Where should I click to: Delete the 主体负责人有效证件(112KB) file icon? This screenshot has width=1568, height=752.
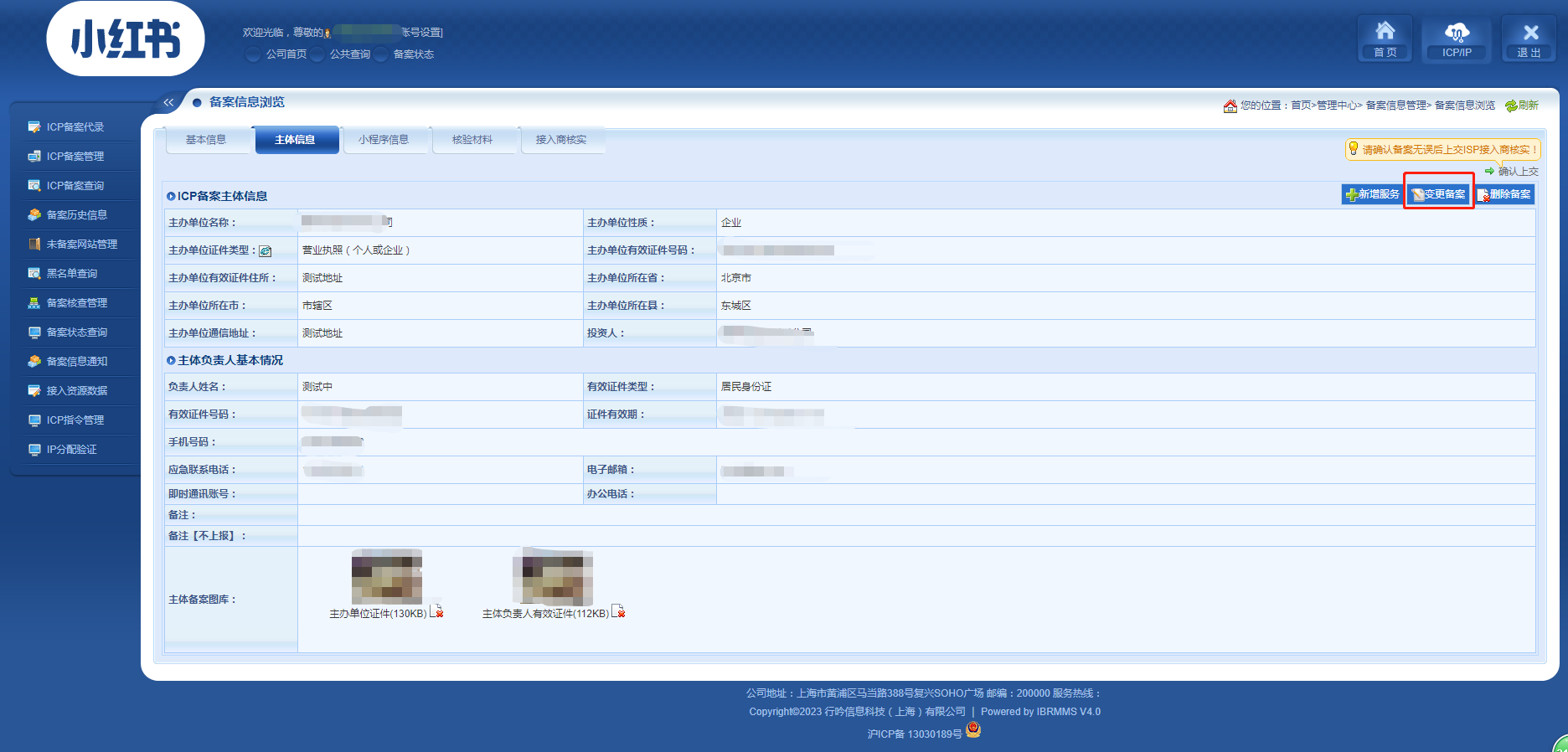click(x=618, y=611)
